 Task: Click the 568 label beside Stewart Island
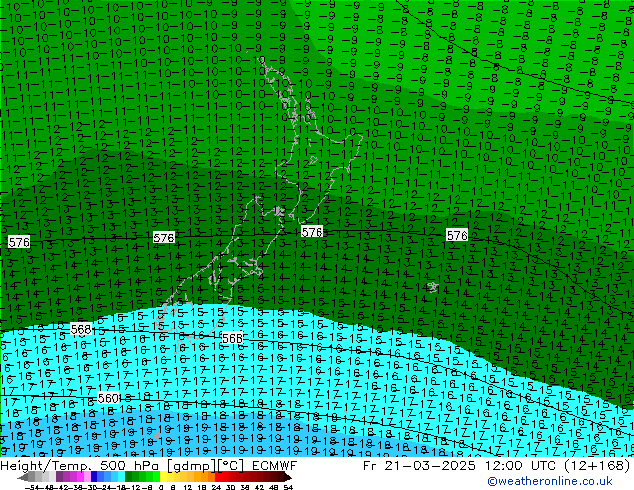pos(232,338)
